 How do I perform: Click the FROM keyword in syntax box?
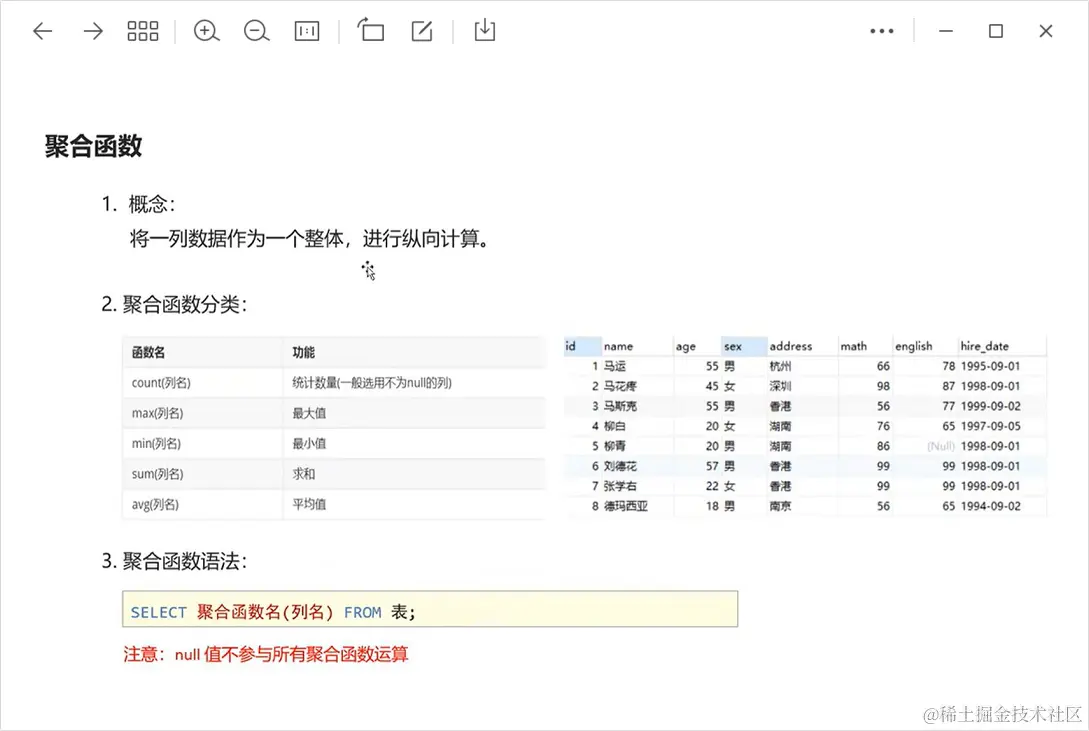click(363, 612)
